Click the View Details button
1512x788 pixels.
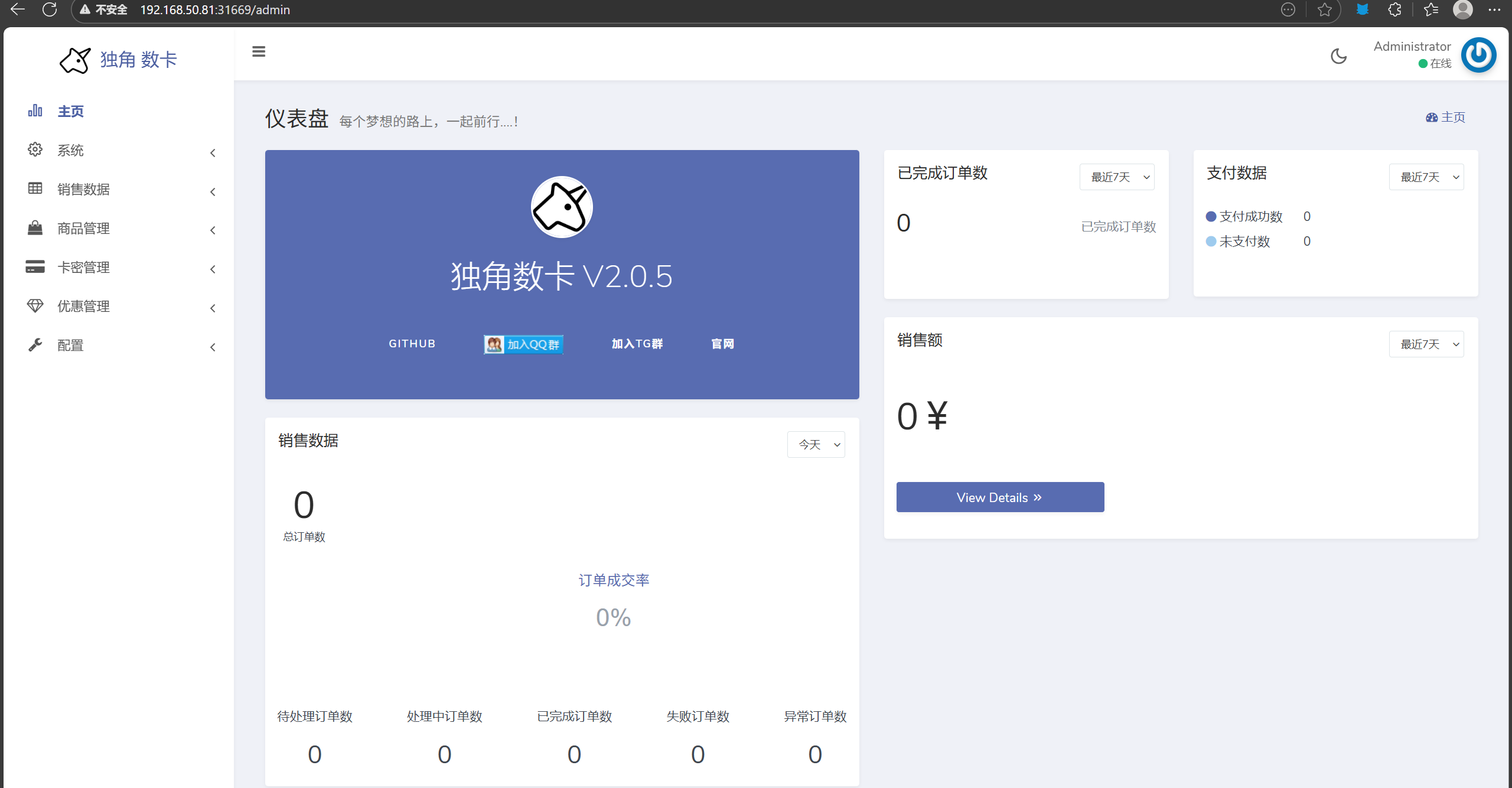point(1000,497)
